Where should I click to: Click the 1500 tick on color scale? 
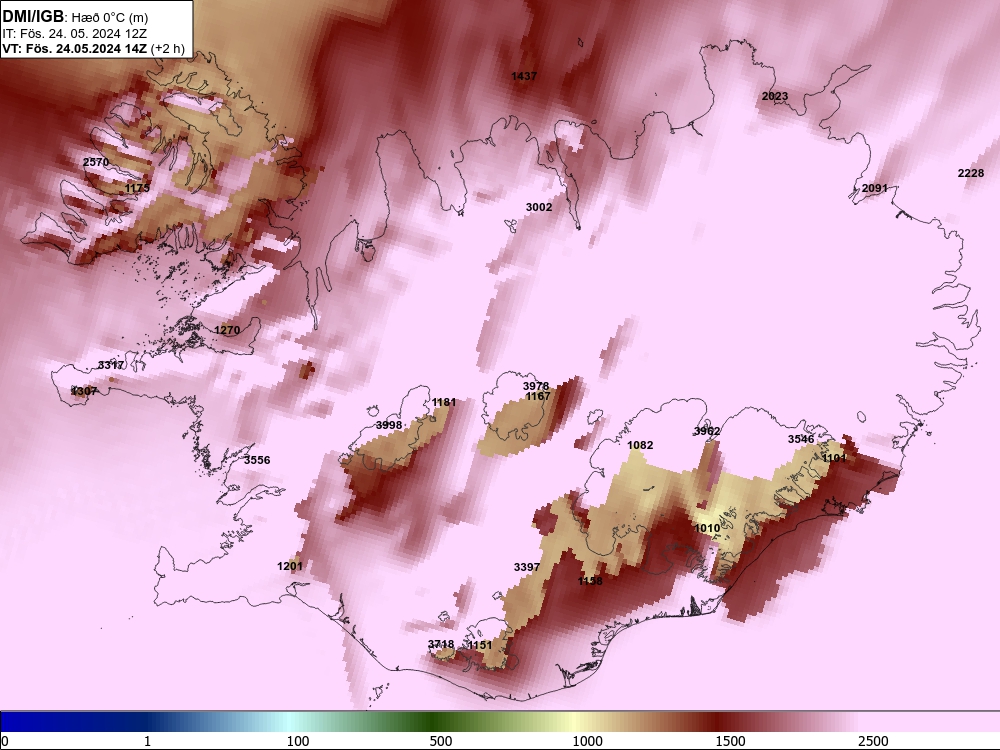[730, 741]
